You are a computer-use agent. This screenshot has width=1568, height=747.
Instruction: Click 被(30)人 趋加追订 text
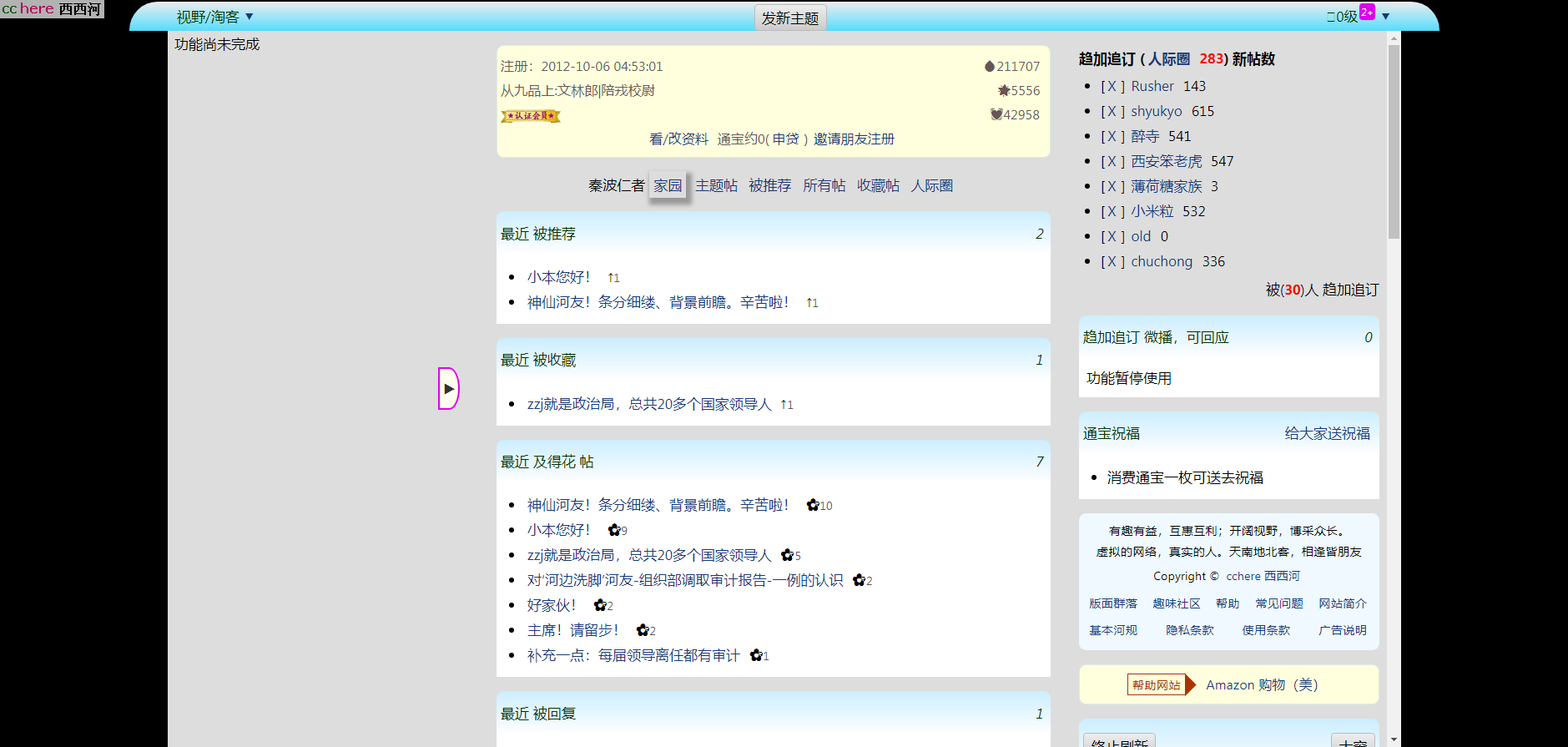pos(1322,290)
